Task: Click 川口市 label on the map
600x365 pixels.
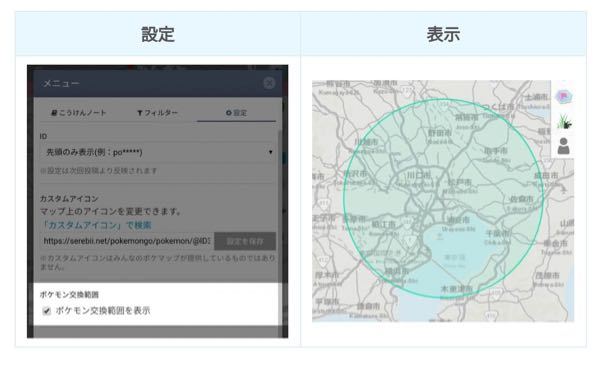Action: point(418,175)
